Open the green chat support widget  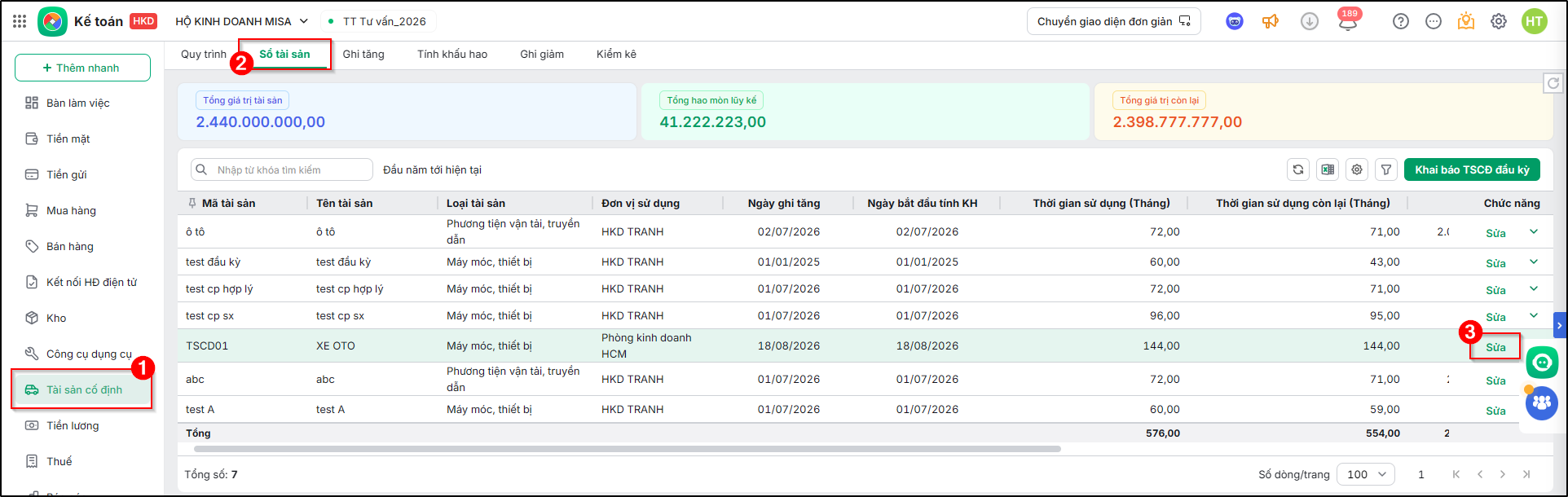coord(1542,362)
